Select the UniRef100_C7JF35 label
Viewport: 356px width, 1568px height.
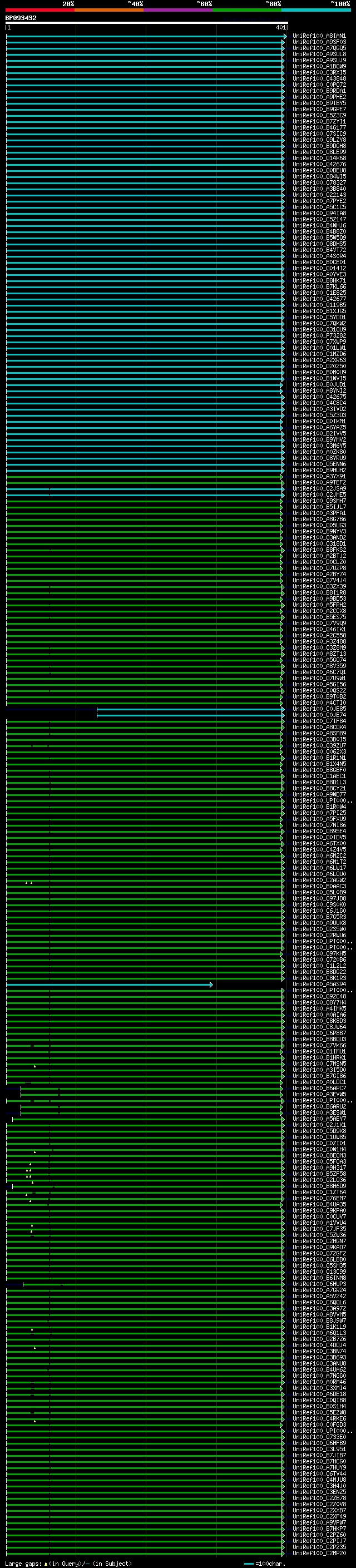(x=319, y=1230)
